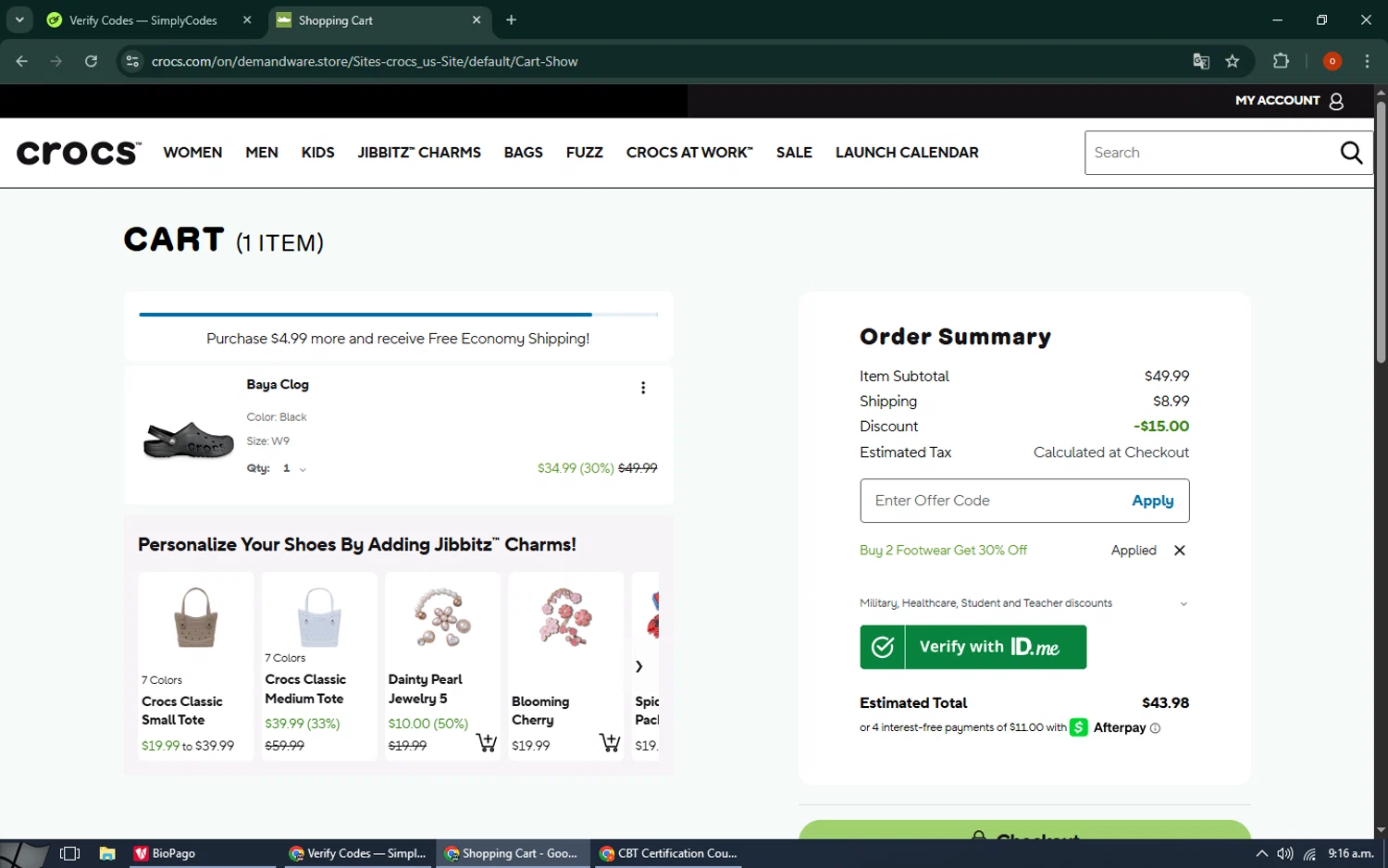The image size is (1388, 868).
Task: Open tab search dropdown arrow
Action: (x=19, y=19)
